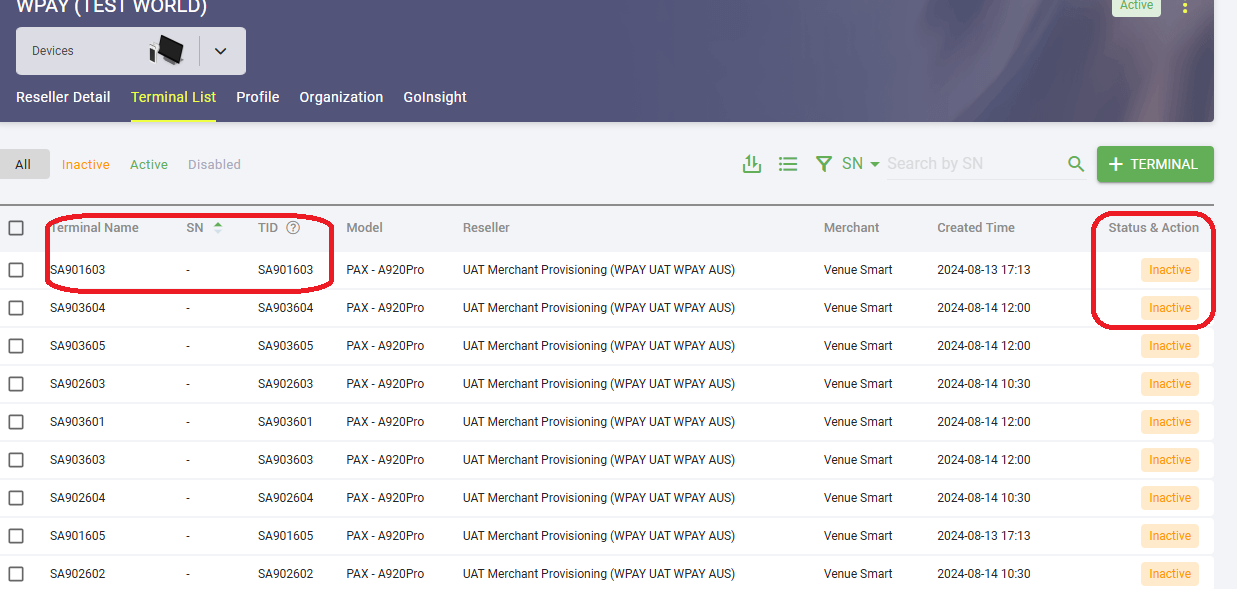Expand the Devices dropdown chevron
Viewport: 1237px width, 589px height.
click(221, 51)
